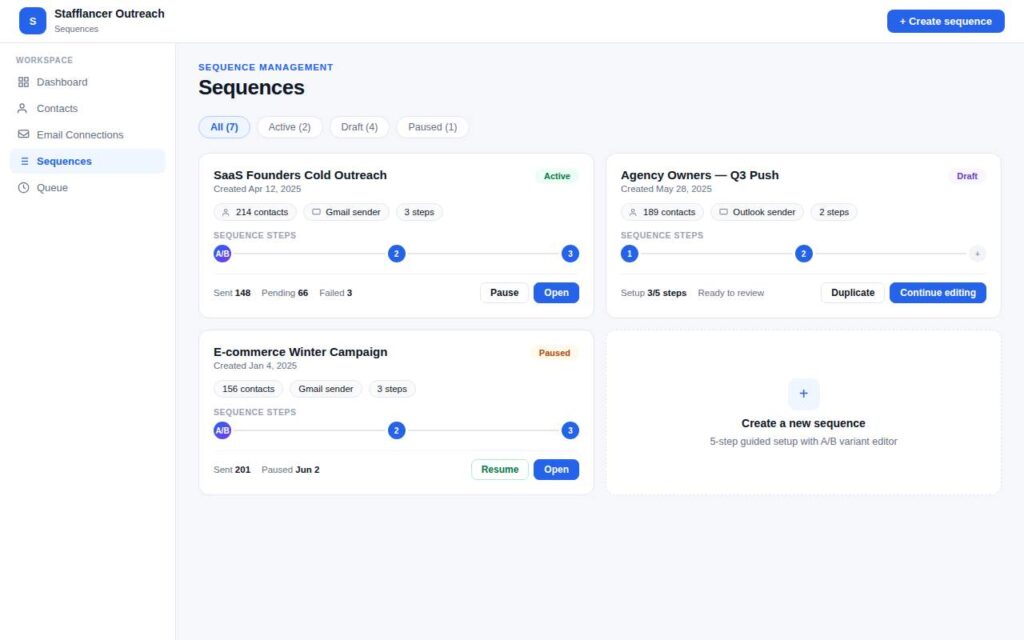Click the add-step plus circle in Agency Owners card
This screenshot has width=1024, height=640.
pos(977,254)
